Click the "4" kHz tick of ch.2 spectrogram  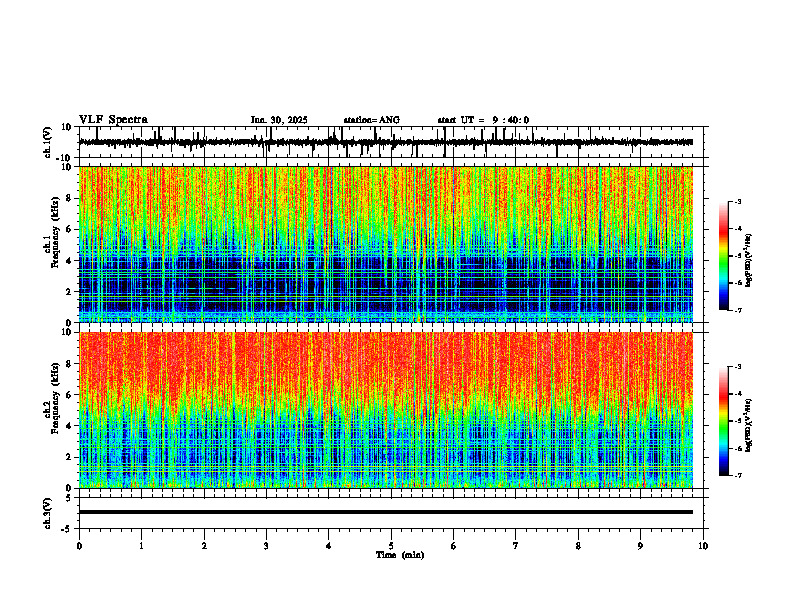(x=70, y=426)
